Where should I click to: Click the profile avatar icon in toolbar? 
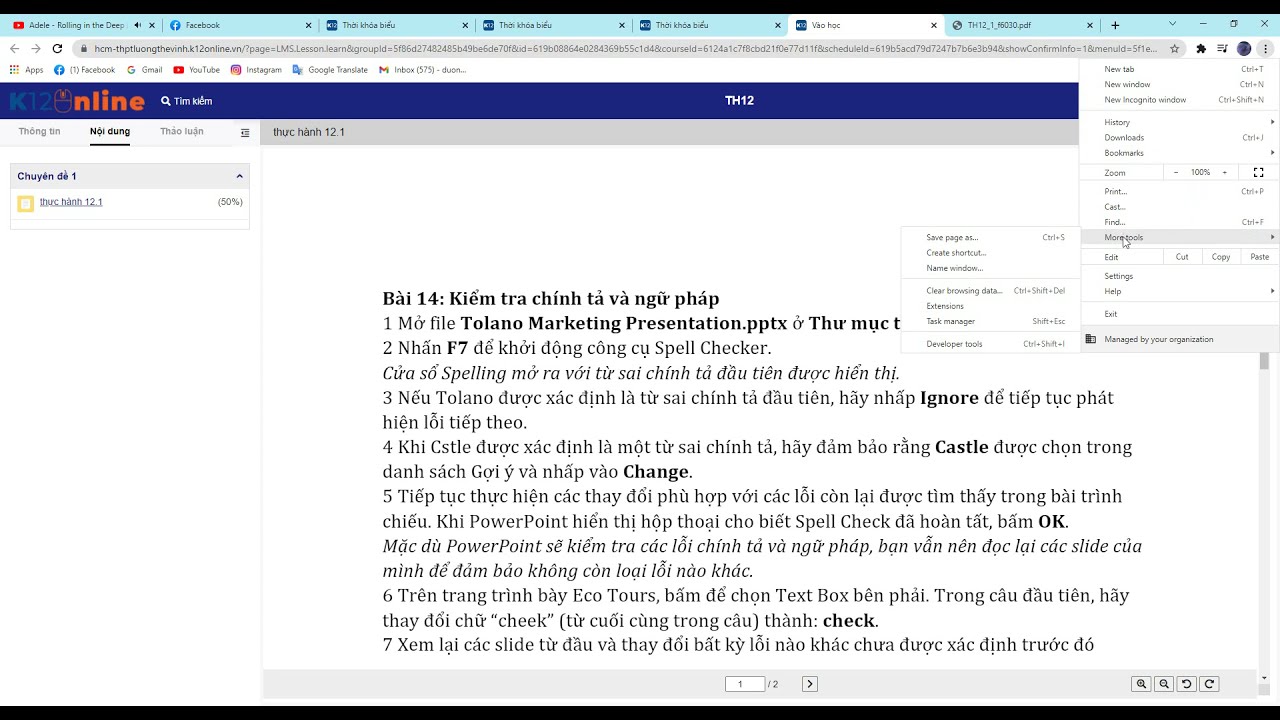pyautogui.click(x=1244, y=48)
